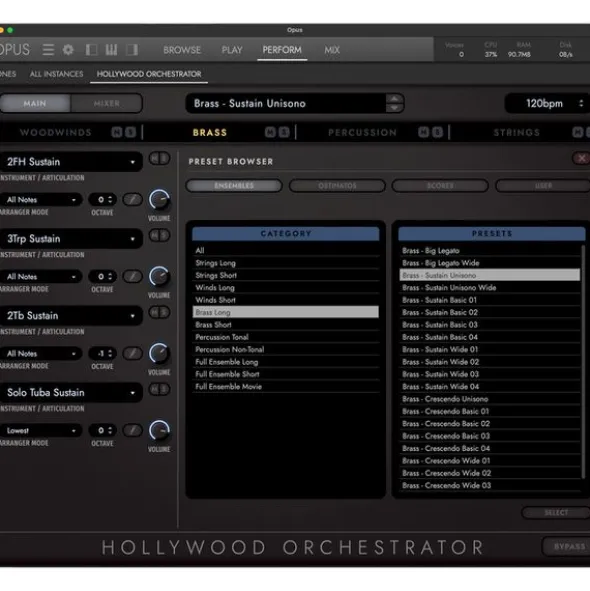Mute the Percussion section
Screen dimensions: 590x591
click(x=424, y=132)
